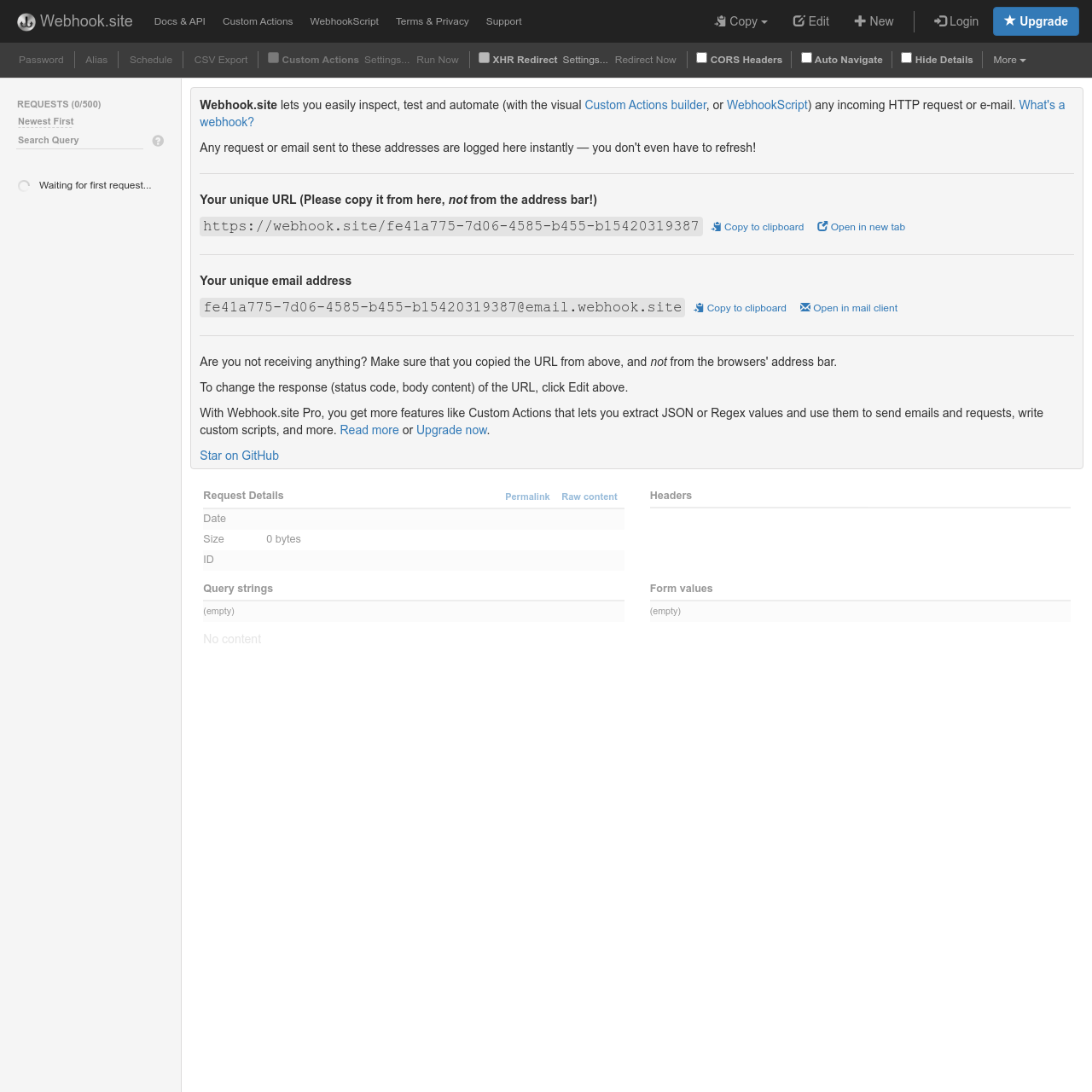This screenshot has height=1092, width=1092.
Task: Open Support menu item
Action: (504, 21)
